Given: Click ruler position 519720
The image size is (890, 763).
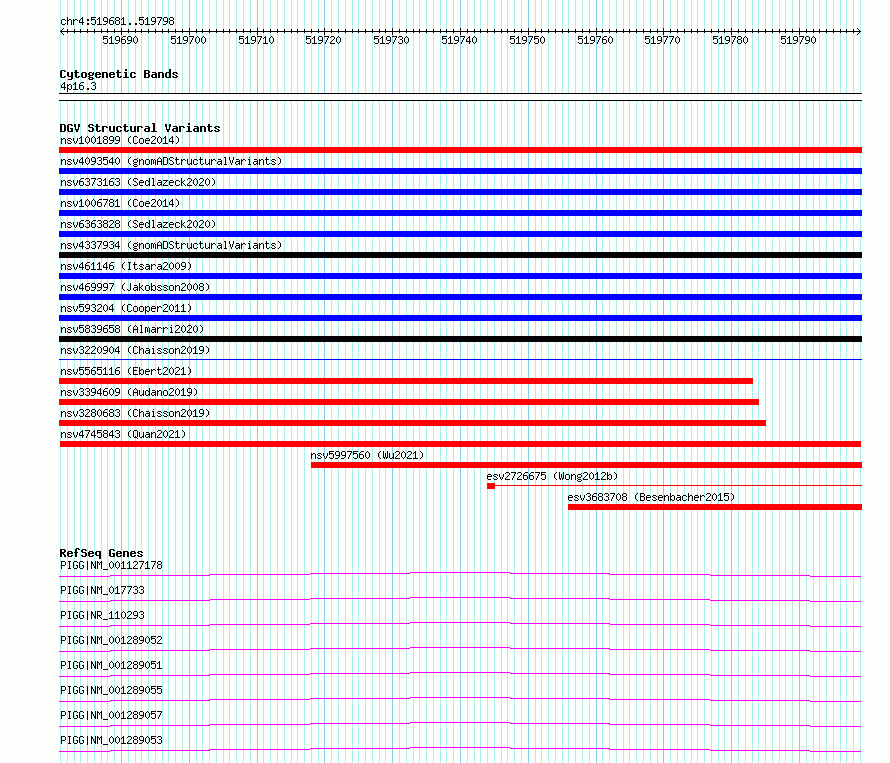Looking at the screenshot, I should (324, 40).
